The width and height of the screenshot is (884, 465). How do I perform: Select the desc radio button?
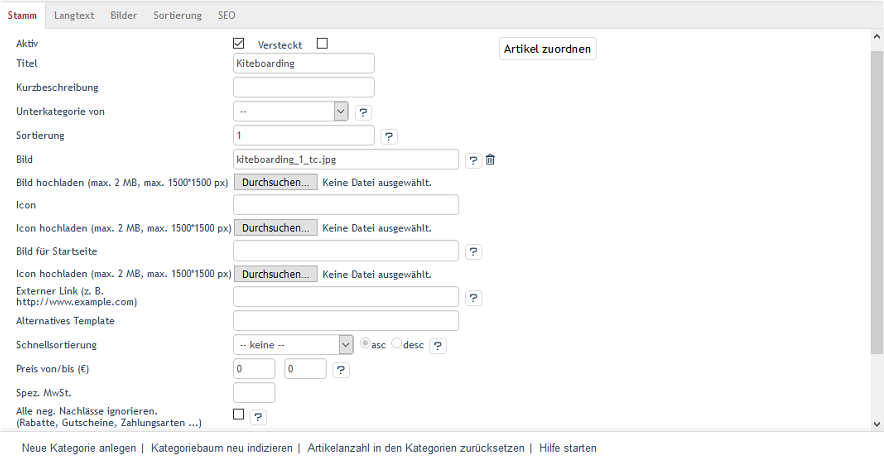coord(396,343)
